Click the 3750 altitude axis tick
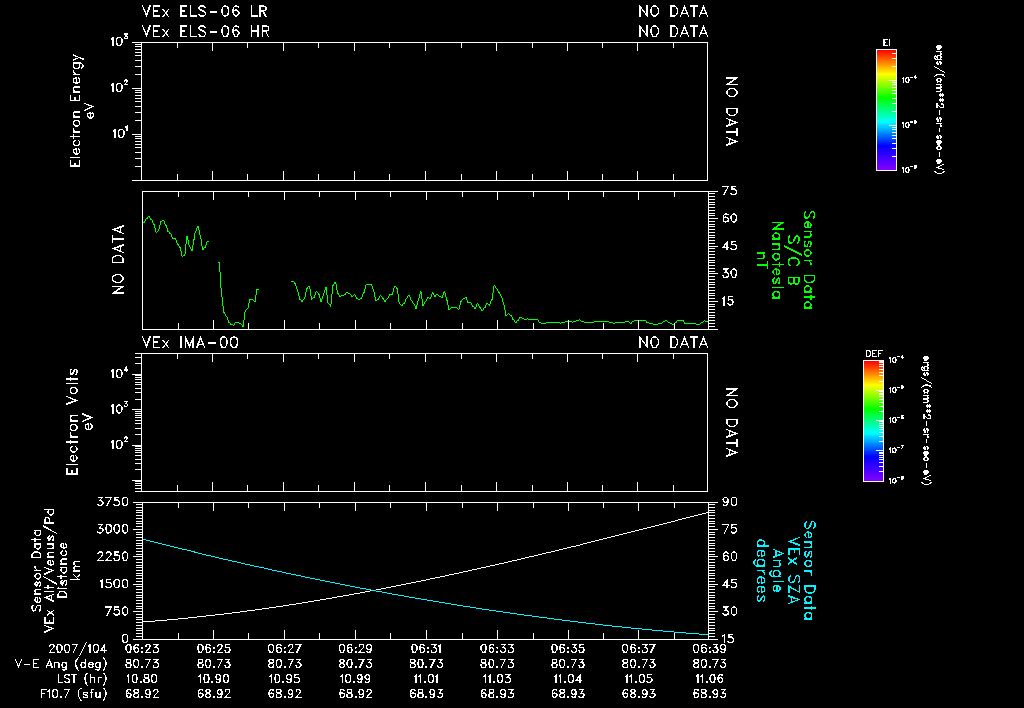This screenshot has width=1024, height=708. tap(112, 502)
